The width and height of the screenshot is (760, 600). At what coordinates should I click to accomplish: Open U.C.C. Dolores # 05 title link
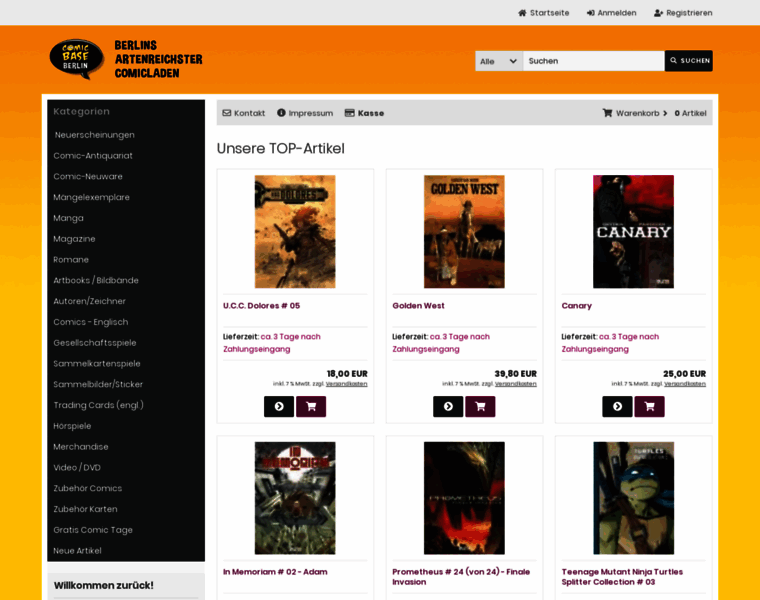[x=262, y=306]
